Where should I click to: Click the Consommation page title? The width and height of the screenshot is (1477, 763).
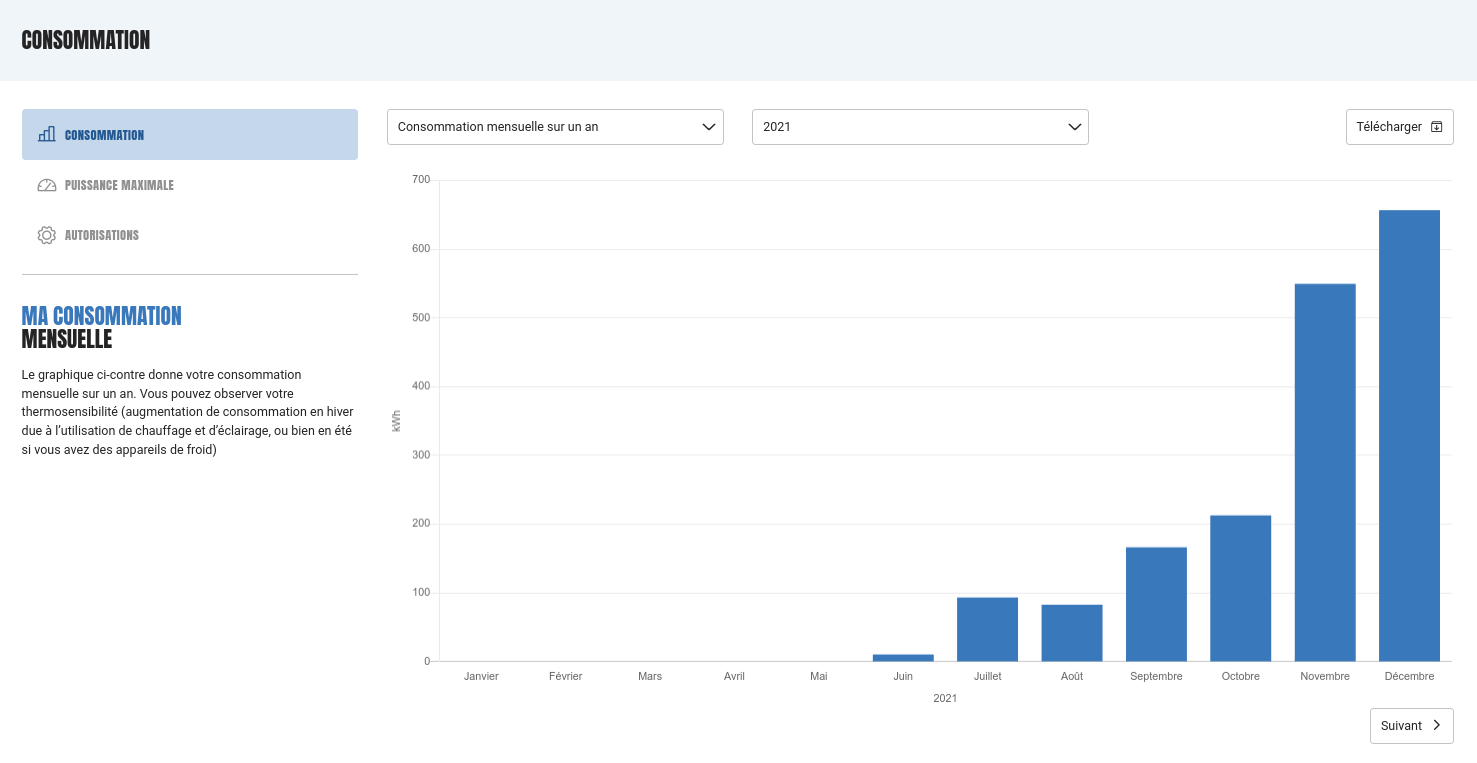pyautogui.click(x=86, y=40)
